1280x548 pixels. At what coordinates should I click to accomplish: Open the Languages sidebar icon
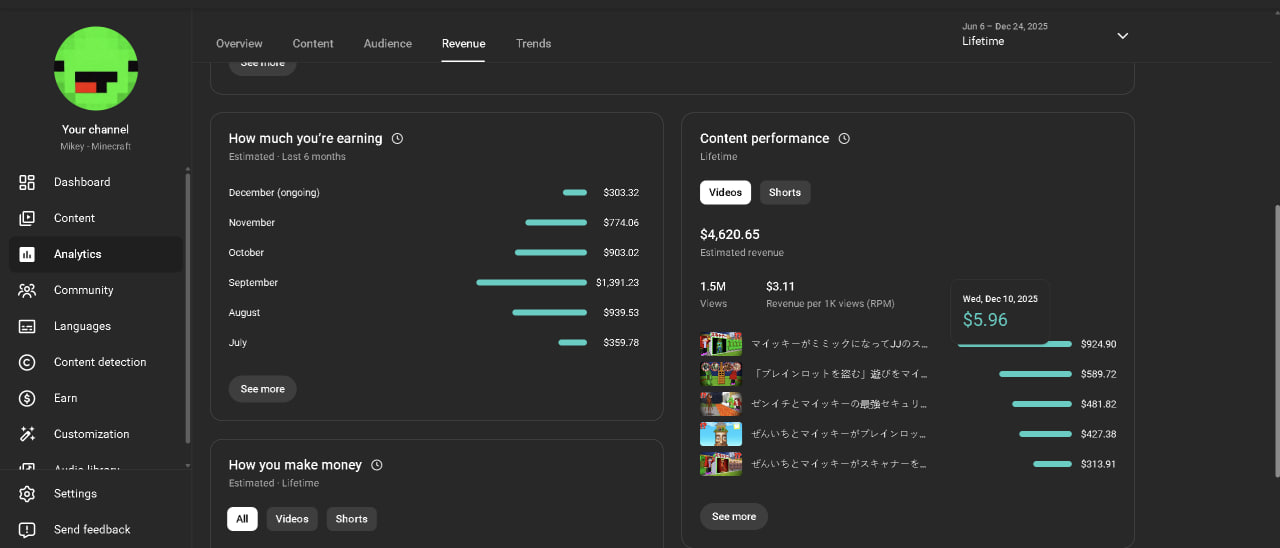(x=27, y=326)
